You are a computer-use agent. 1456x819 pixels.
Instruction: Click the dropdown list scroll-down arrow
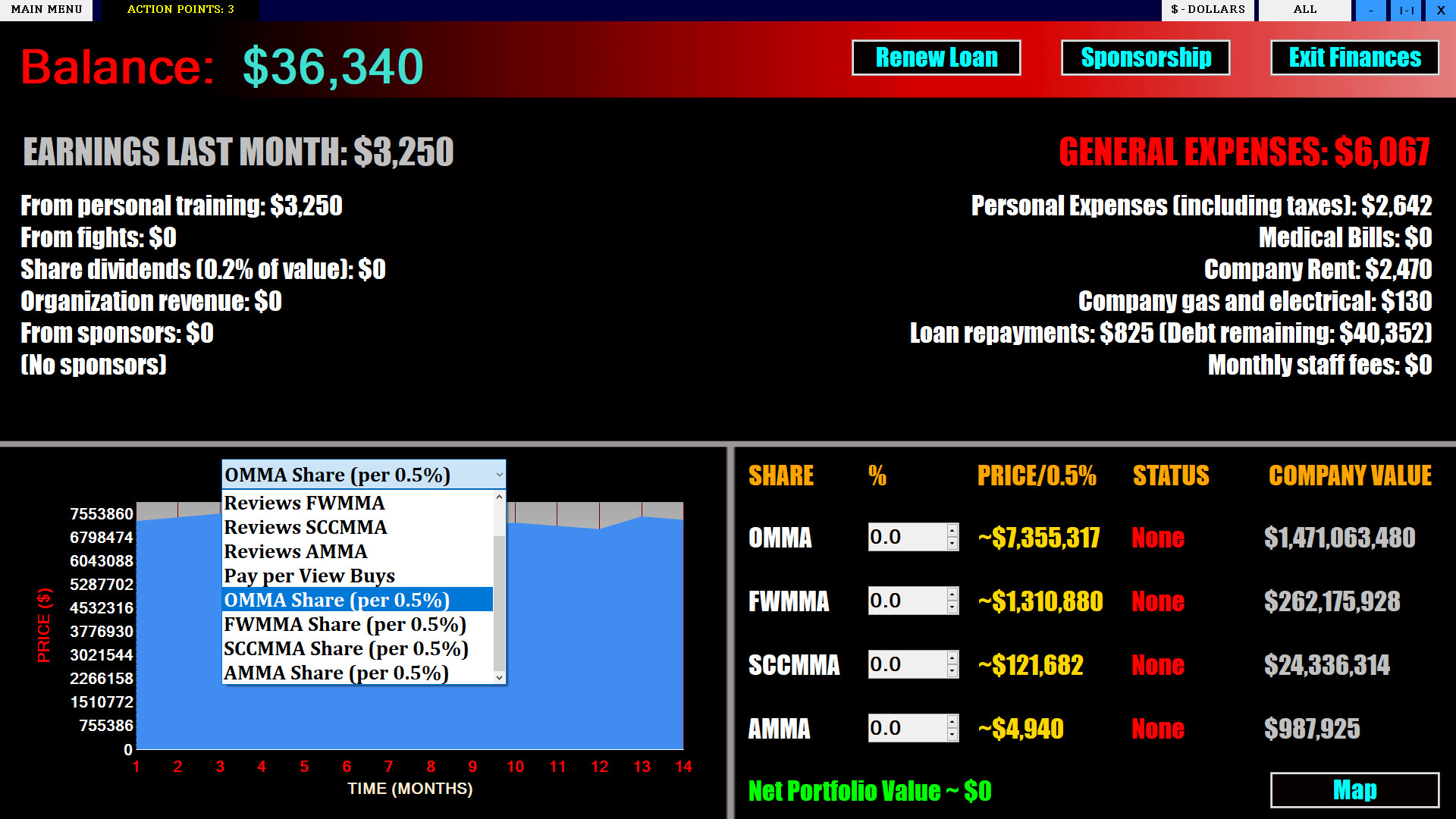(499, 677)
